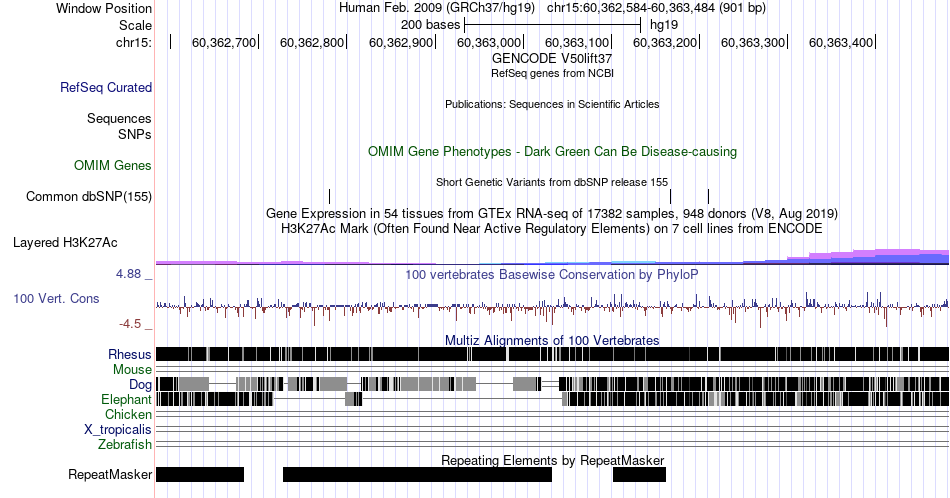Image resolution: width=950 pixels, height=498 pixels.
Task: Click the dbSNP variant tick just after 60,363,200
Action: 708,196
